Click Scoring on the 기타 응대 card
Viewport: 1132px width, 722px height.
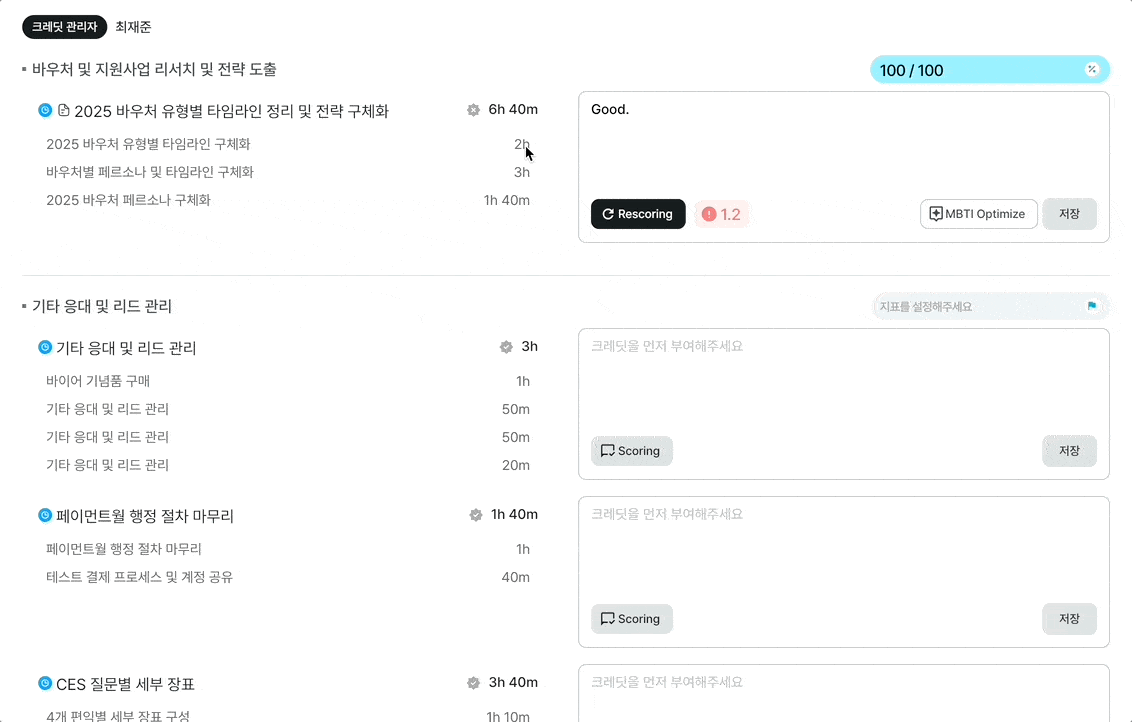631,451
